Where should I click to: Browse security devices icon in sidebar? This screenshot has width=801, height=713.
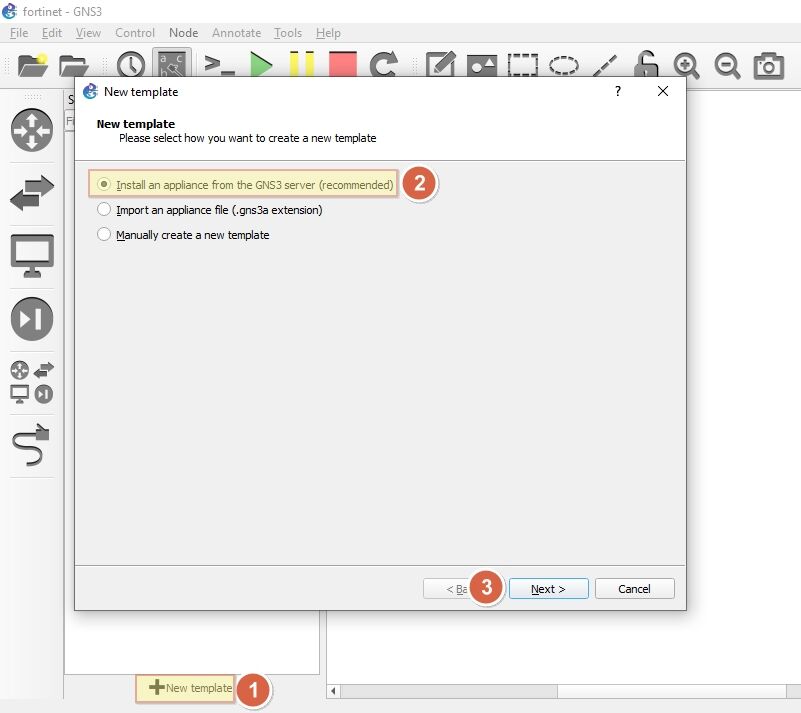point(32,319)
